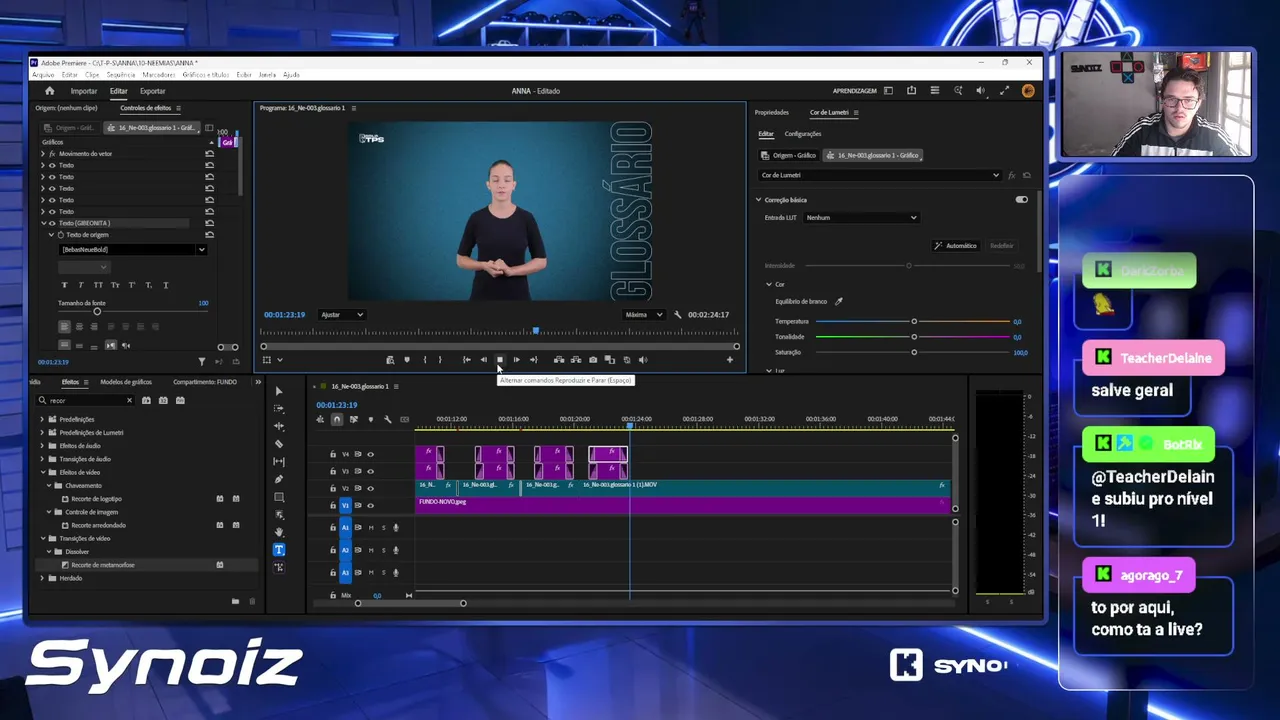The image size is (1280, 720).
Task: Open the Máxima resolution dropdown
Action: coord(644,315)
